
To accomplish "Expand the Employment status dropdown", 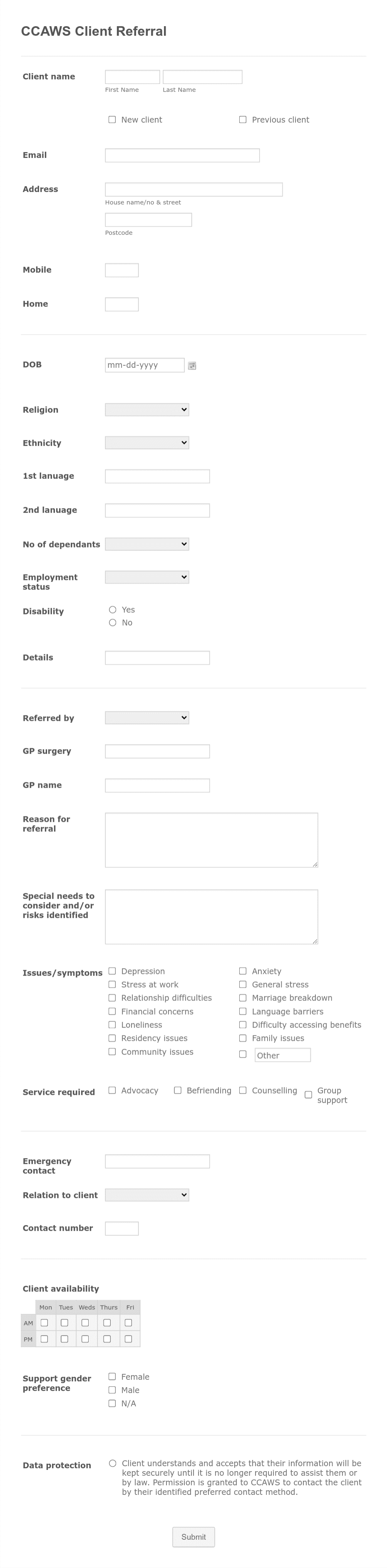I will pos(147,577).
